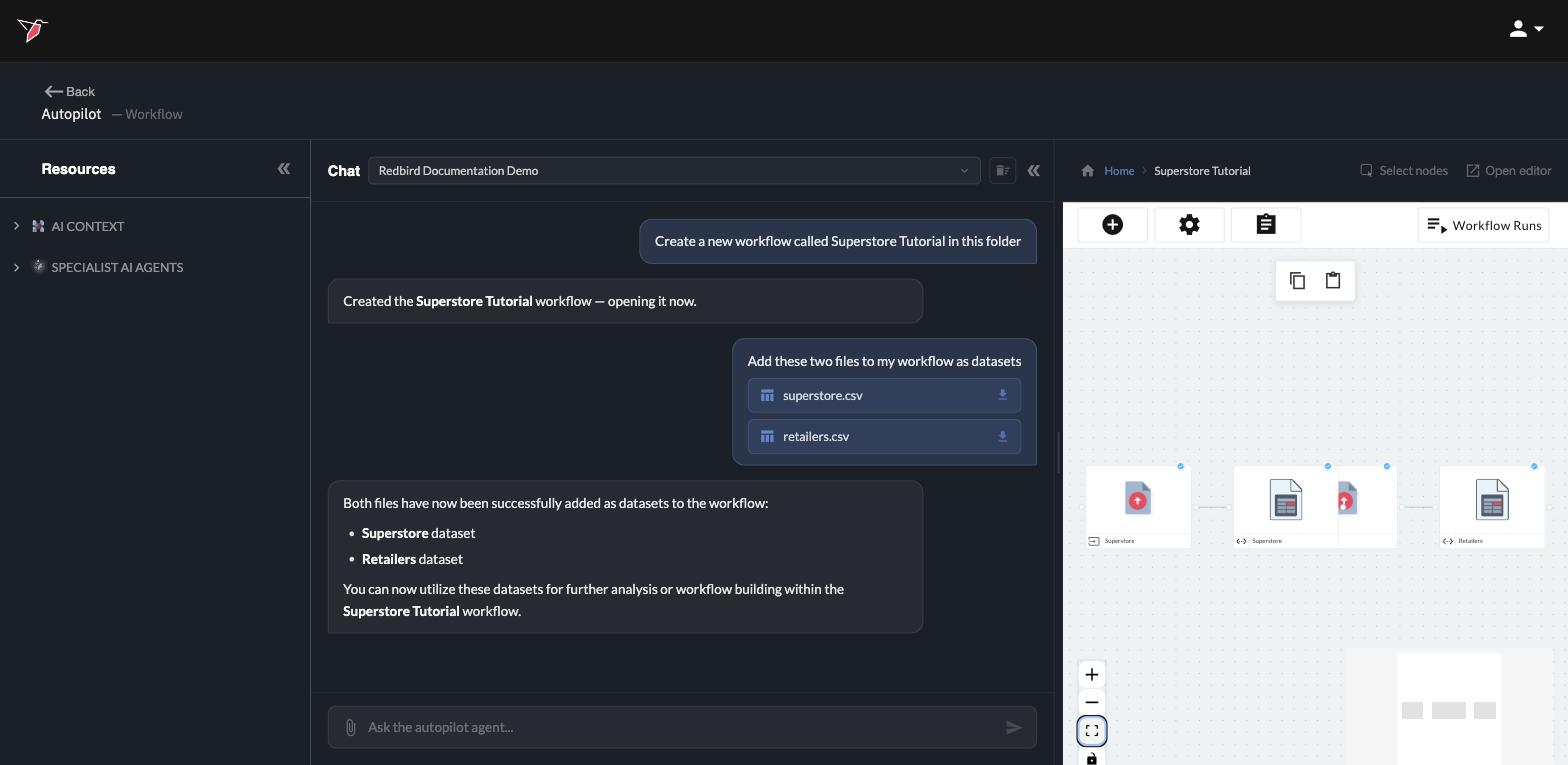This screenshot has width=1568, height=765.
Task: Click the superstore.csv file name
Action: click(x=822, y=395)
